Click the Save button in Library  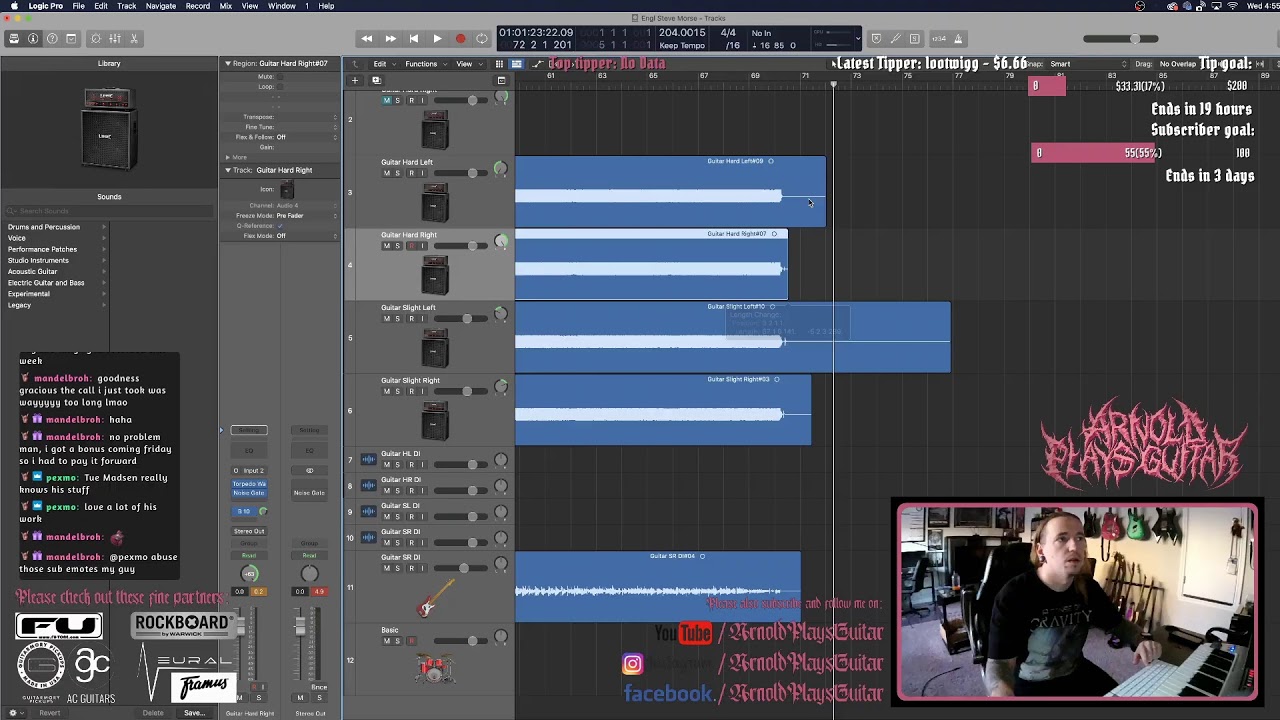[194, 713]
